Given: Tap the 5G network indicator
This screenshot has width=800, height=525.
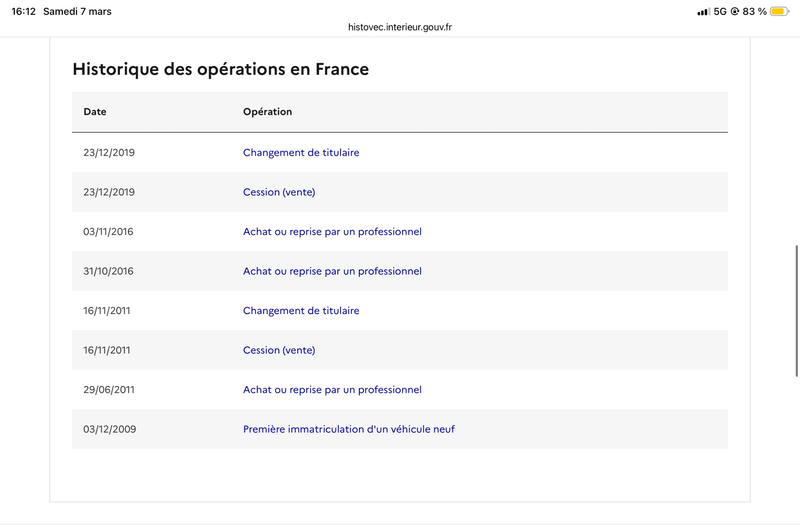Looking at the screenshot, I should tap(719, 11).
